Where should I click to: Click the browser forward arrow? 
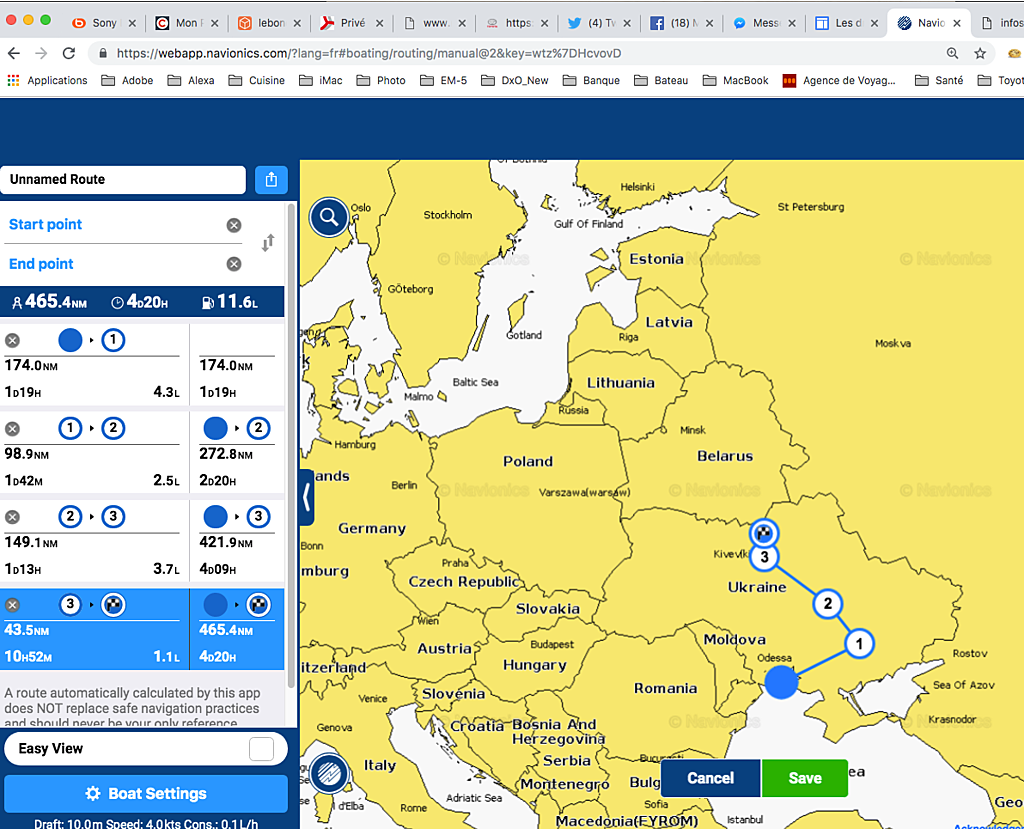(x=41, y=54)
